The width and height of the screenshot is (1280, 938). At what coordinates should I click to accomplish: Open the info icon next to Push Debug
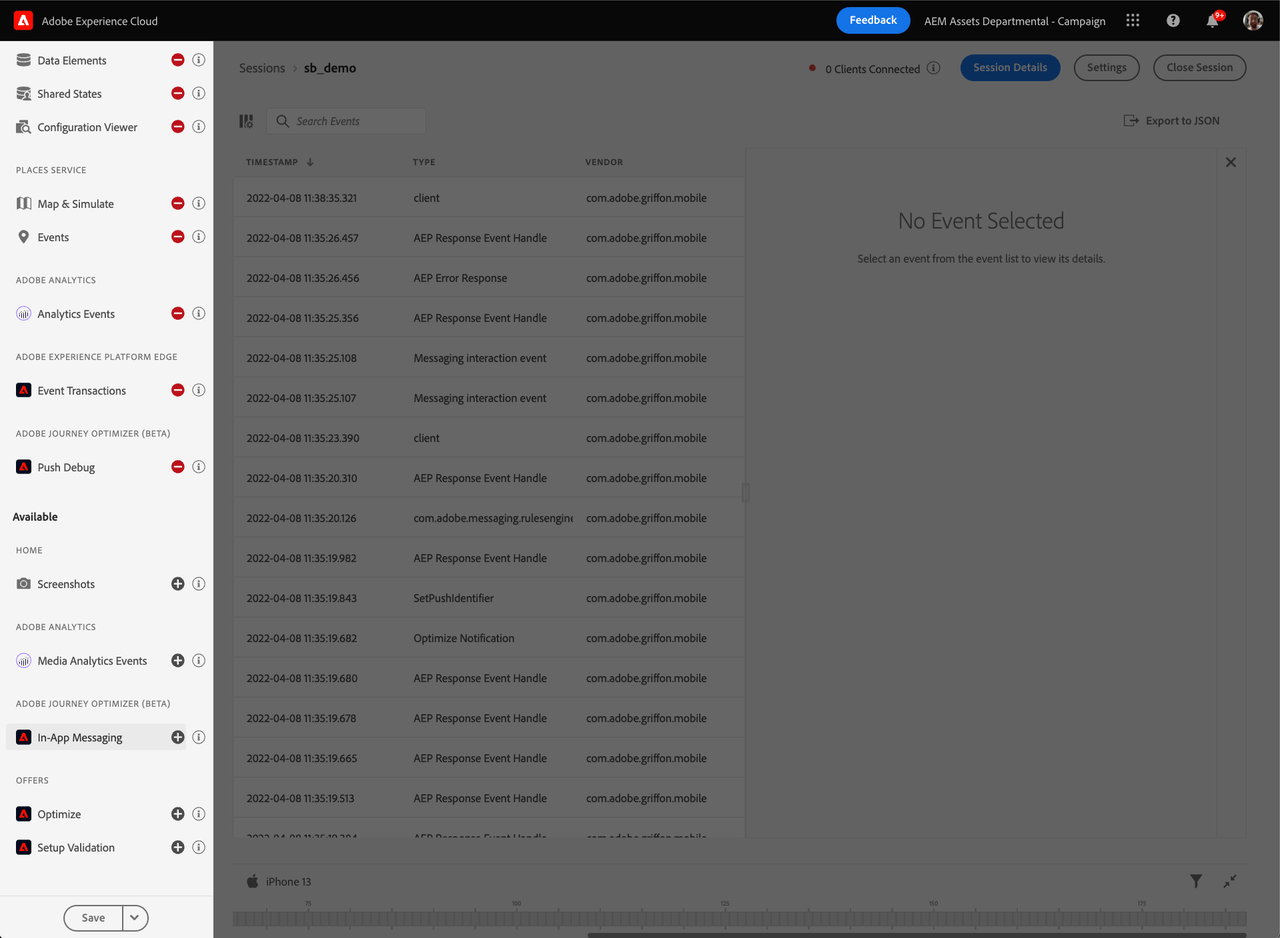click(x=199, y=467)
